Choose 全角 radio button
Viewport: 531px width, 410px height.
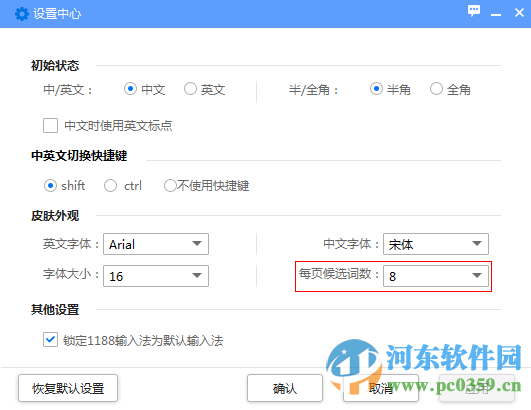(x=436, y=89)
